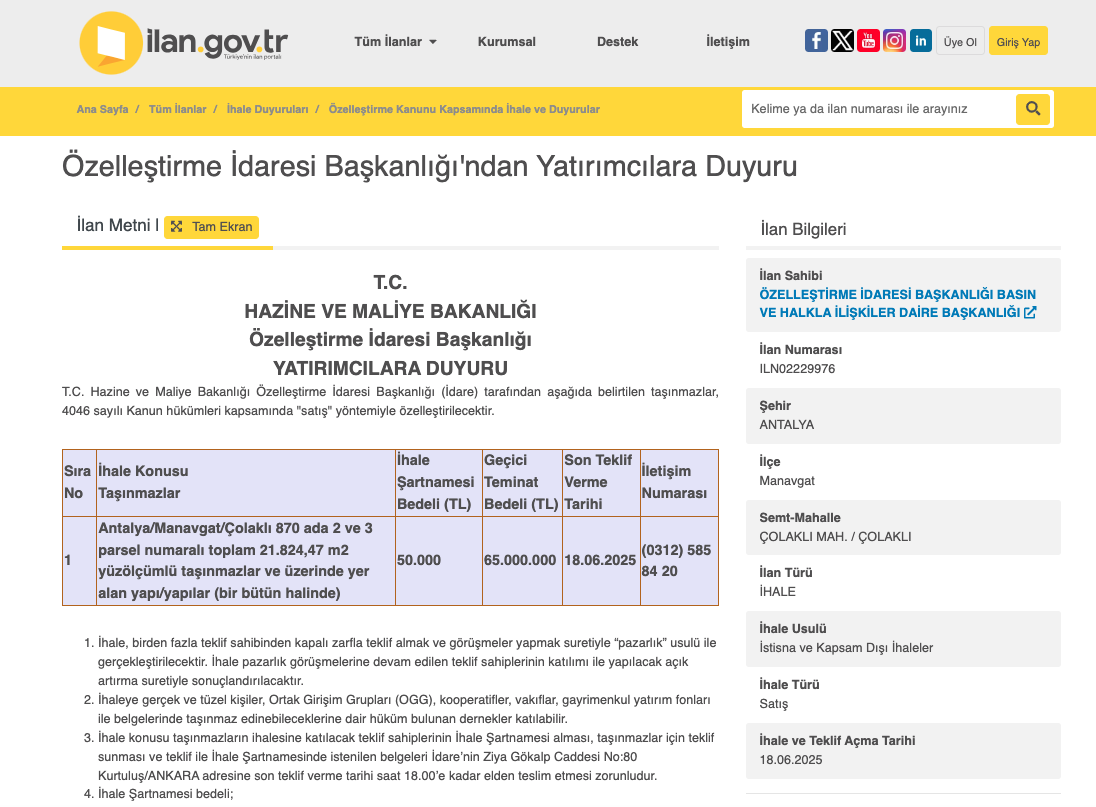Click list item 2 about Ortak Girişim Grupları
Screen dimensions: 1096x807
coord(404,709)
